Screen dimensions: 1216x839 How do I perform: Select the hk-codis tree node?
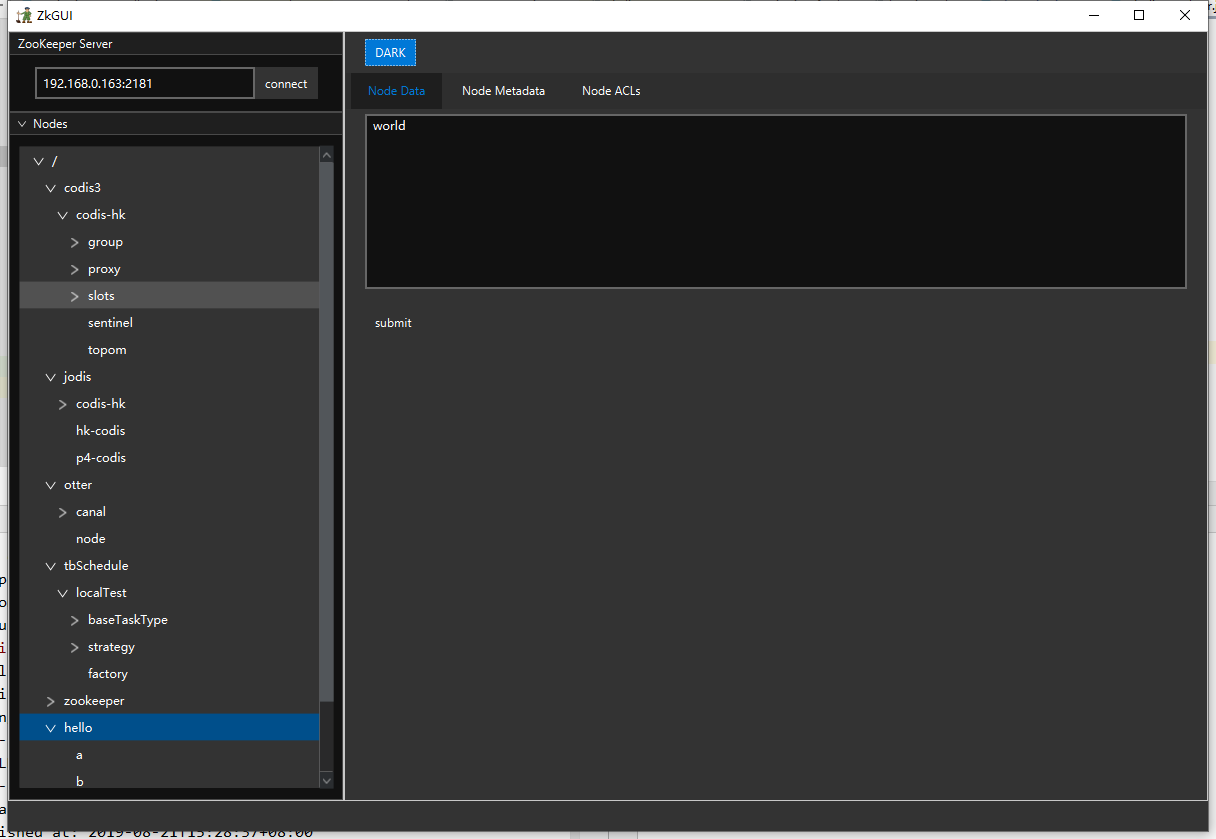[100, 431]
